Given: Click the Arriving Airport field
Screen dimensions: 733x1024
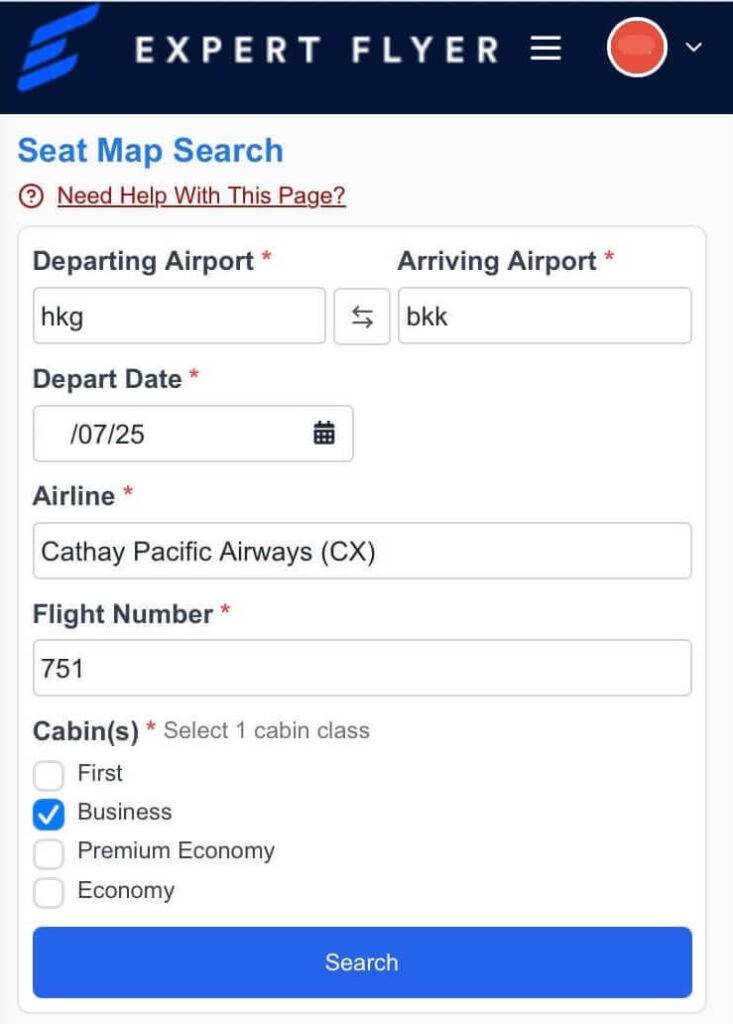Looking at the screenshot, I should pyautogui.click(x=544, y=316).
